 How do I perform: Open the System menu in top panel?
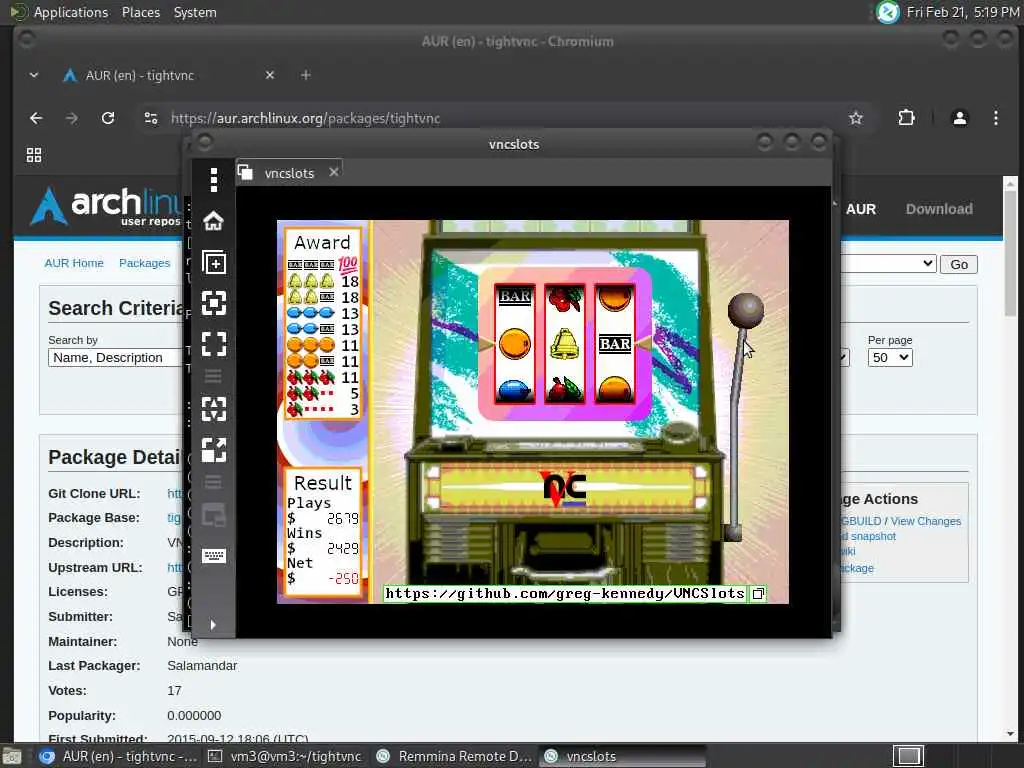click(x=195, y=12)
